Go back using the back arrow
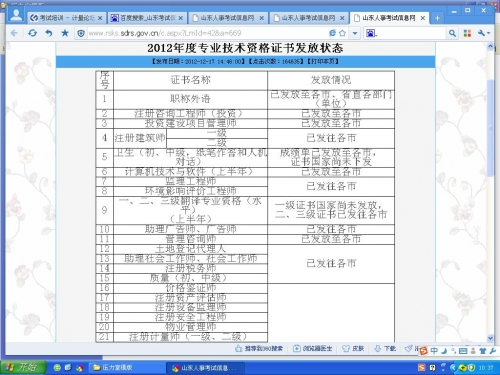 click(14, 33)
